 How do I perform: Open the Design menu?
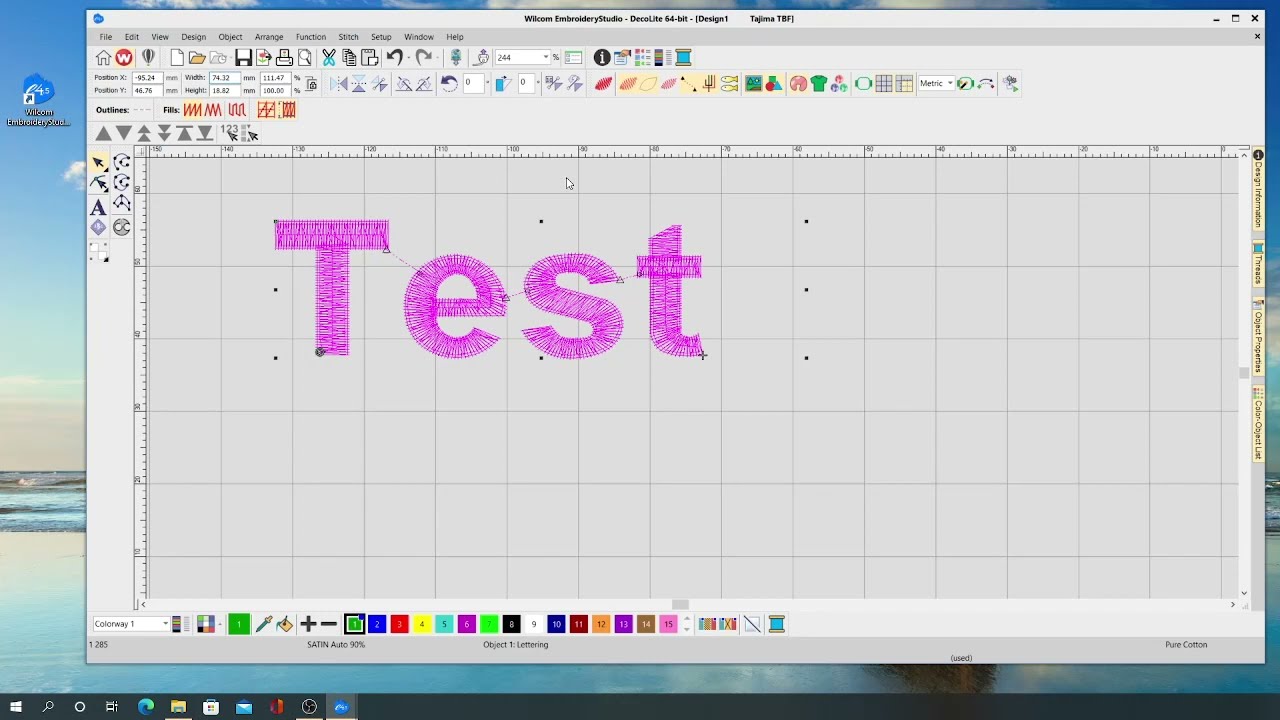[x=194, y=37]
